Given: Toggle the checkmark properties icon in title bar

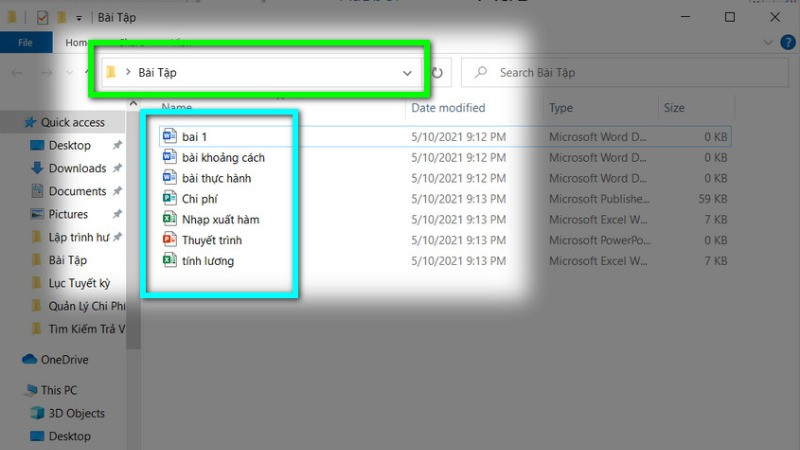Looking at the screenshot, I should pos(41,17).
